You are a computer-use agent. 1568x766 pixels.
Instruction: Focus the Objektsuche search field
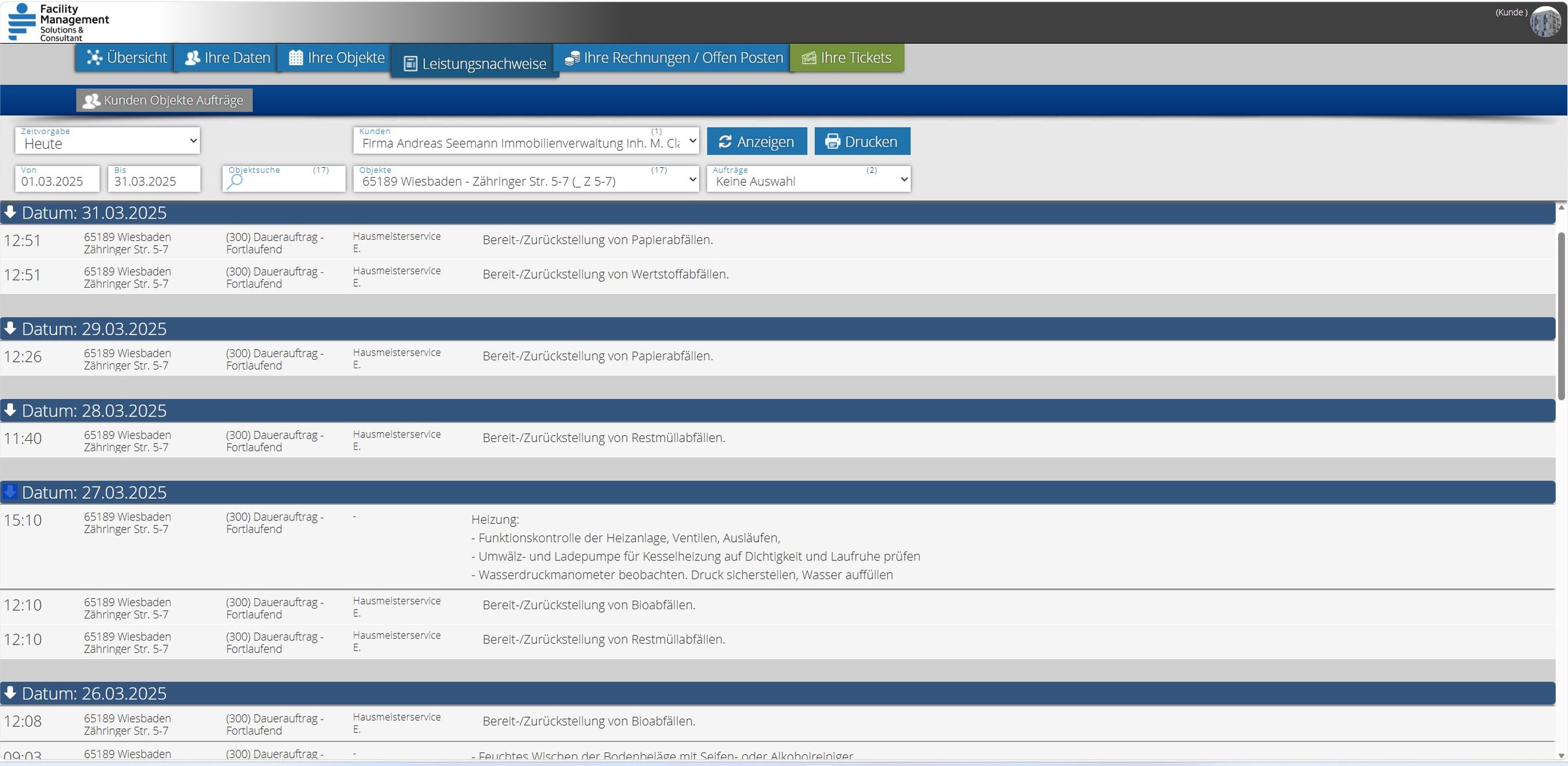pyautogui.click(x=284, y=179)
